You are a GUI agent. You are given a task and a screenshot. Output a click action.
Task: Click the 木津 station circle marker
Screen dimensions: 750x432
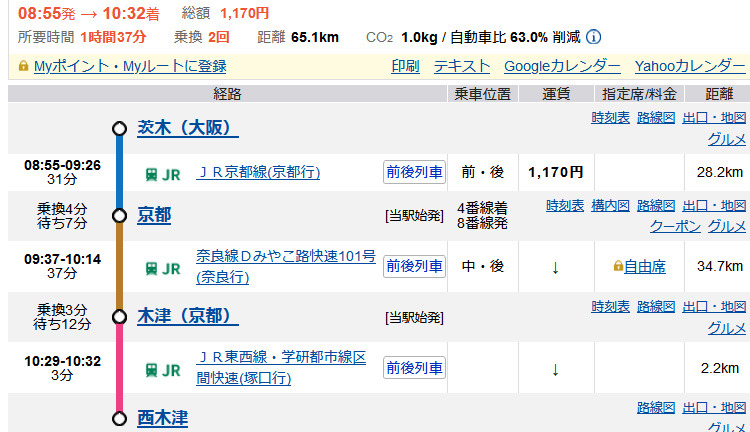pos(119,317)
